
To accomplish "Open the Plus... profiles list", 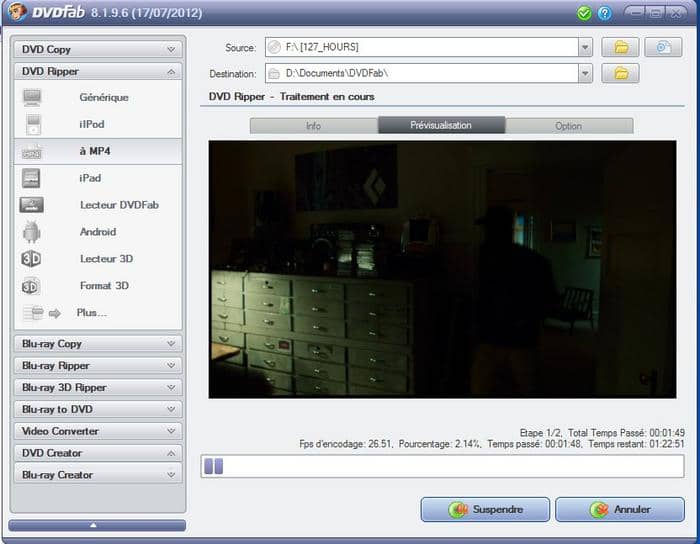I will pos(98,313).
